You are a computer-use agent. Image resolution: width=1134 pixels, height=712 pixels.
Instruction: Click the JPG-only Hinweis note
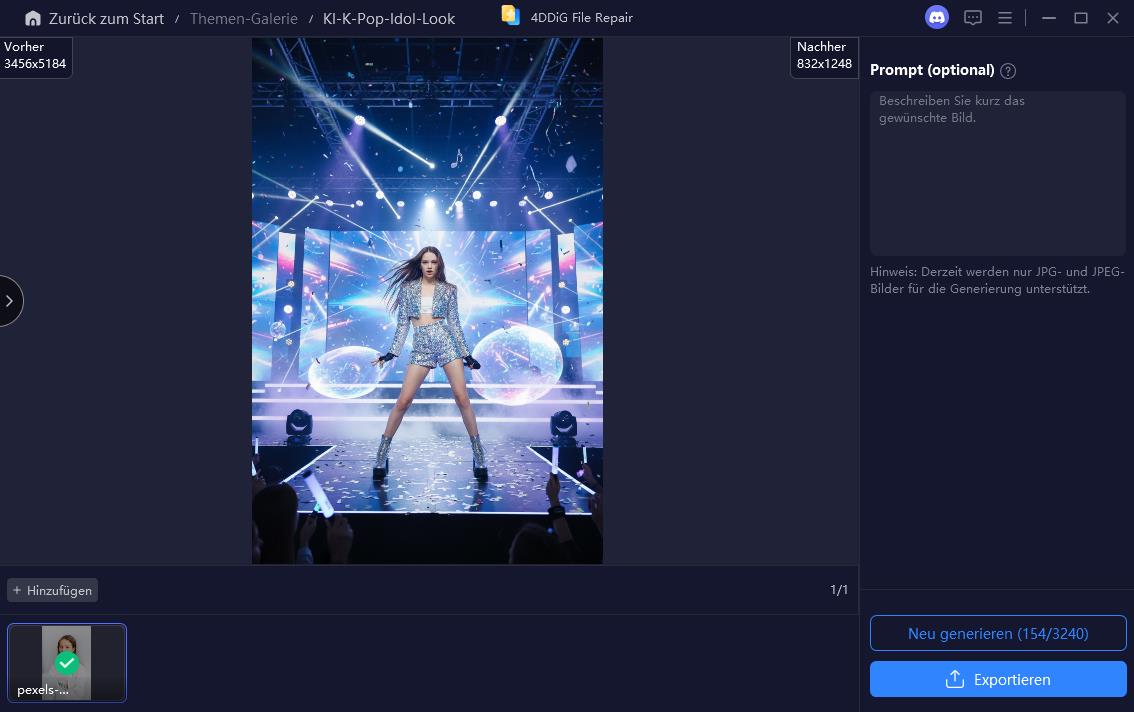[997, 280]
